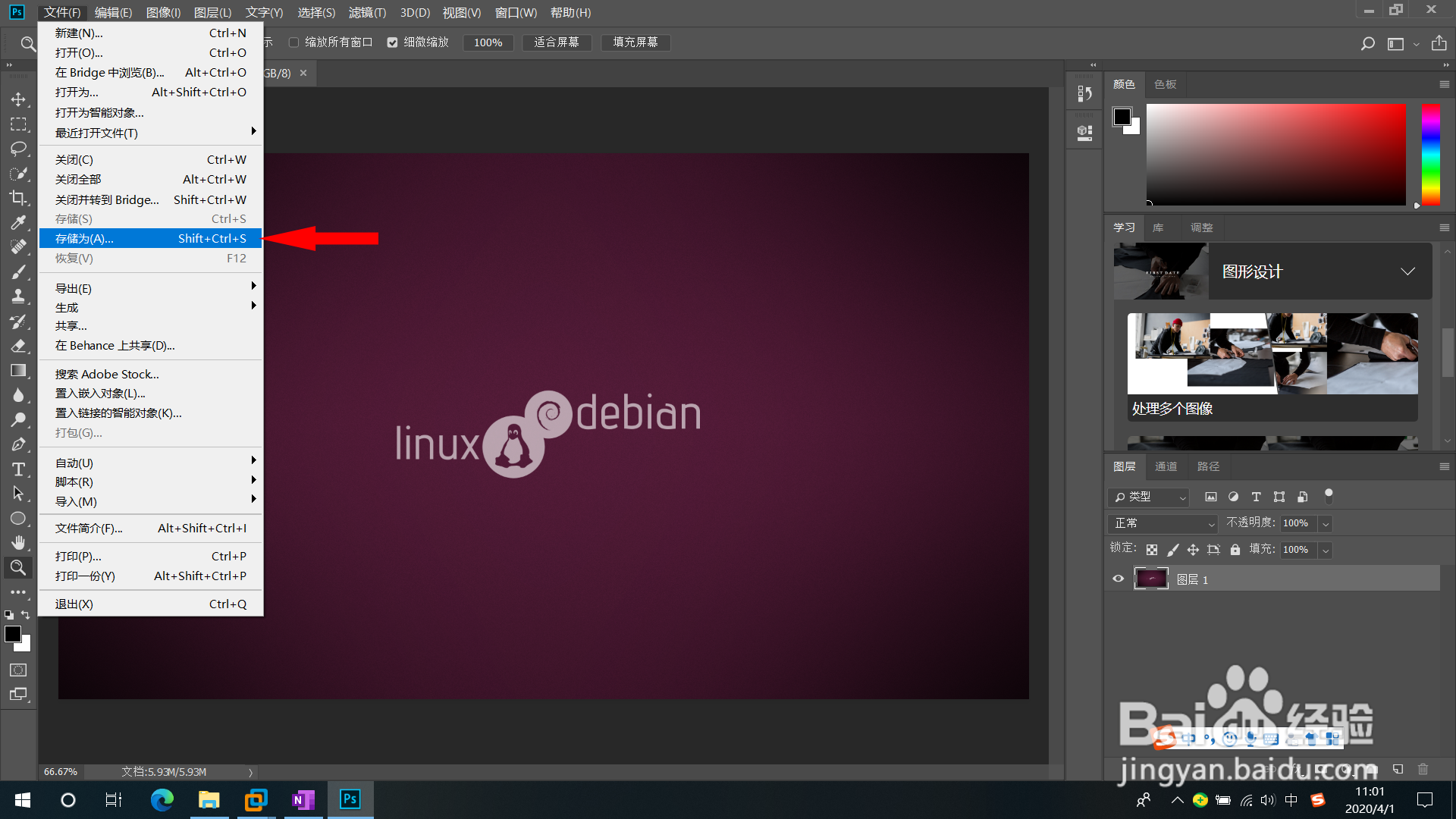This screenshot has width=1456, height=819.
Task: Click the 填充屏幕 button
Action: point(635,42)
